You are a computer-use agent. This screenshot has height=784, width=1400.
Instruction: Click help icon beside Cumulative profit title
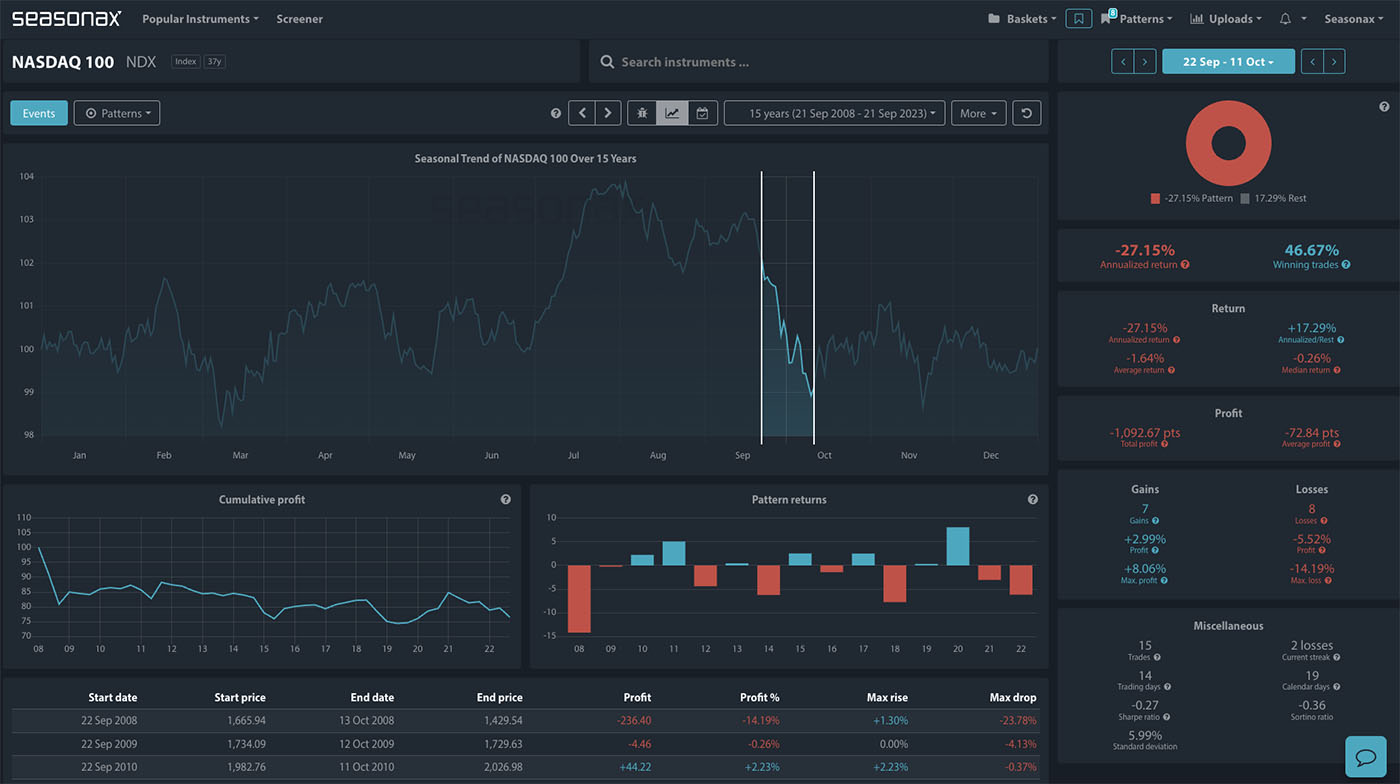tap(505, 499)
